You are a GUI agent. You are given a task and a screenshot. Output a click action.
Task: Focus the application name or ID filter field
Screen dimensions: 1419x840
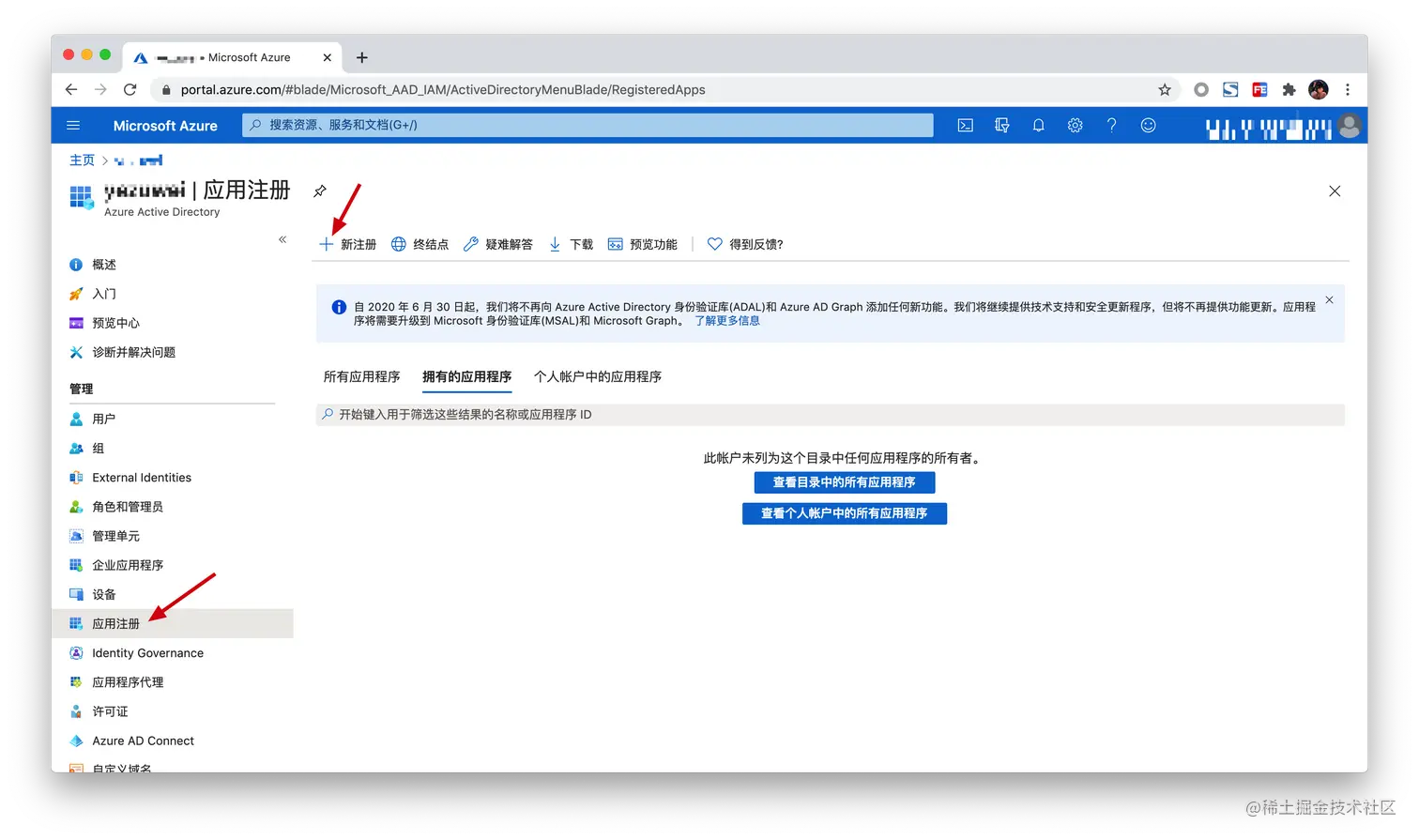(x=831, y=414)
